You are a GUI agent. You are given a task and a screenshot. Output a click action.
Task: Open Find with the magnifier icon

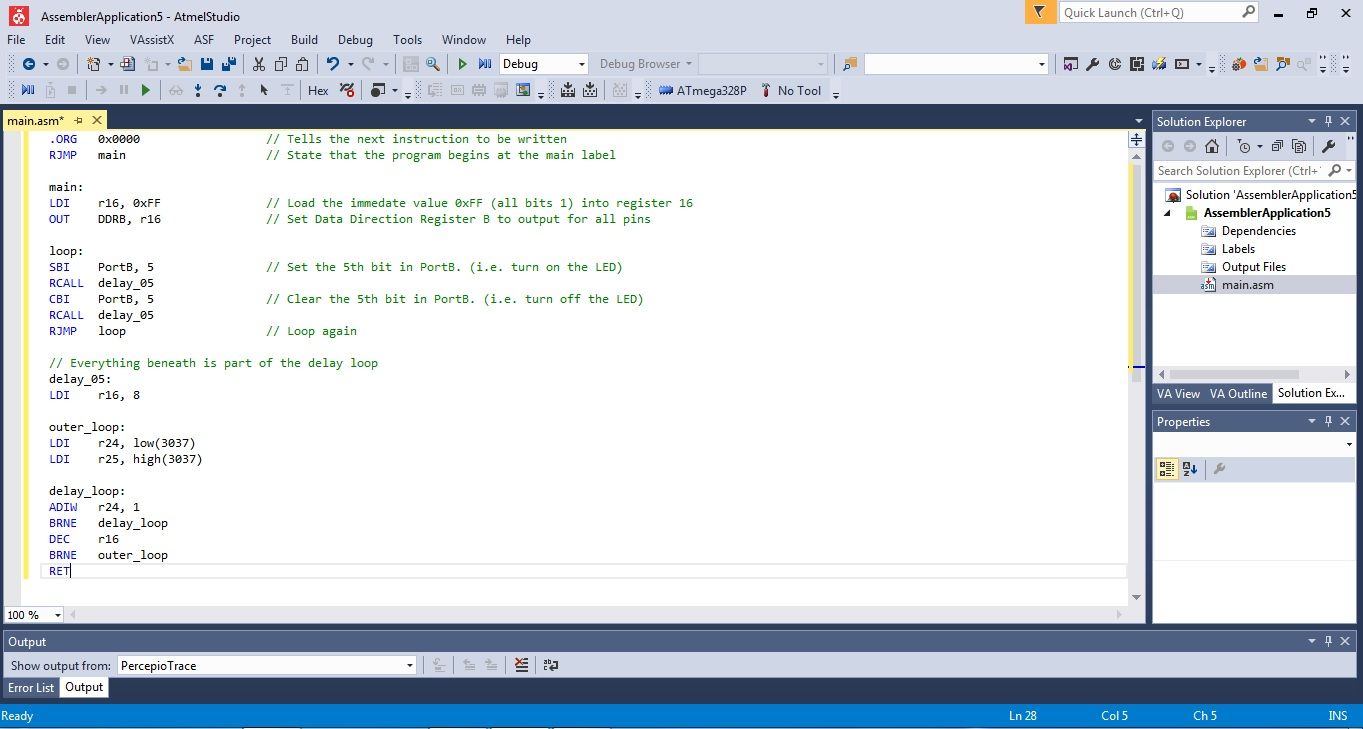click(x=433, y=63)
